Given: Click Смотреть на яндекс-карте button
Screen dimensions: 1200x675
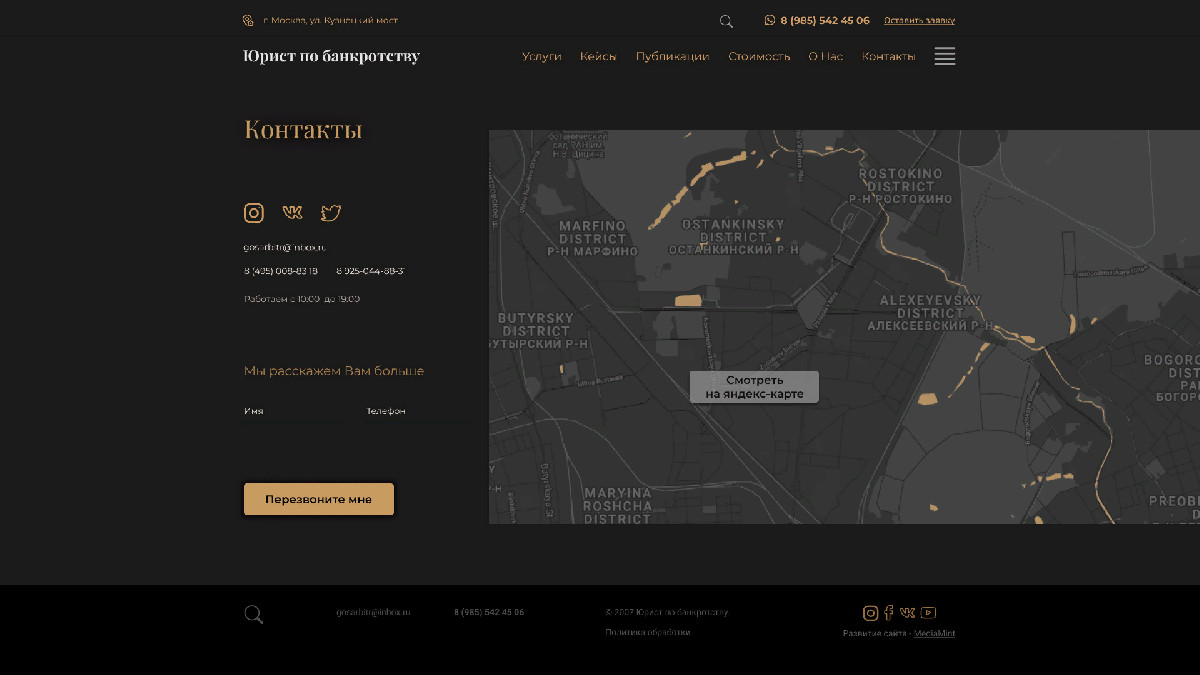Looking at the screenshot, I should tap(754, 387).
